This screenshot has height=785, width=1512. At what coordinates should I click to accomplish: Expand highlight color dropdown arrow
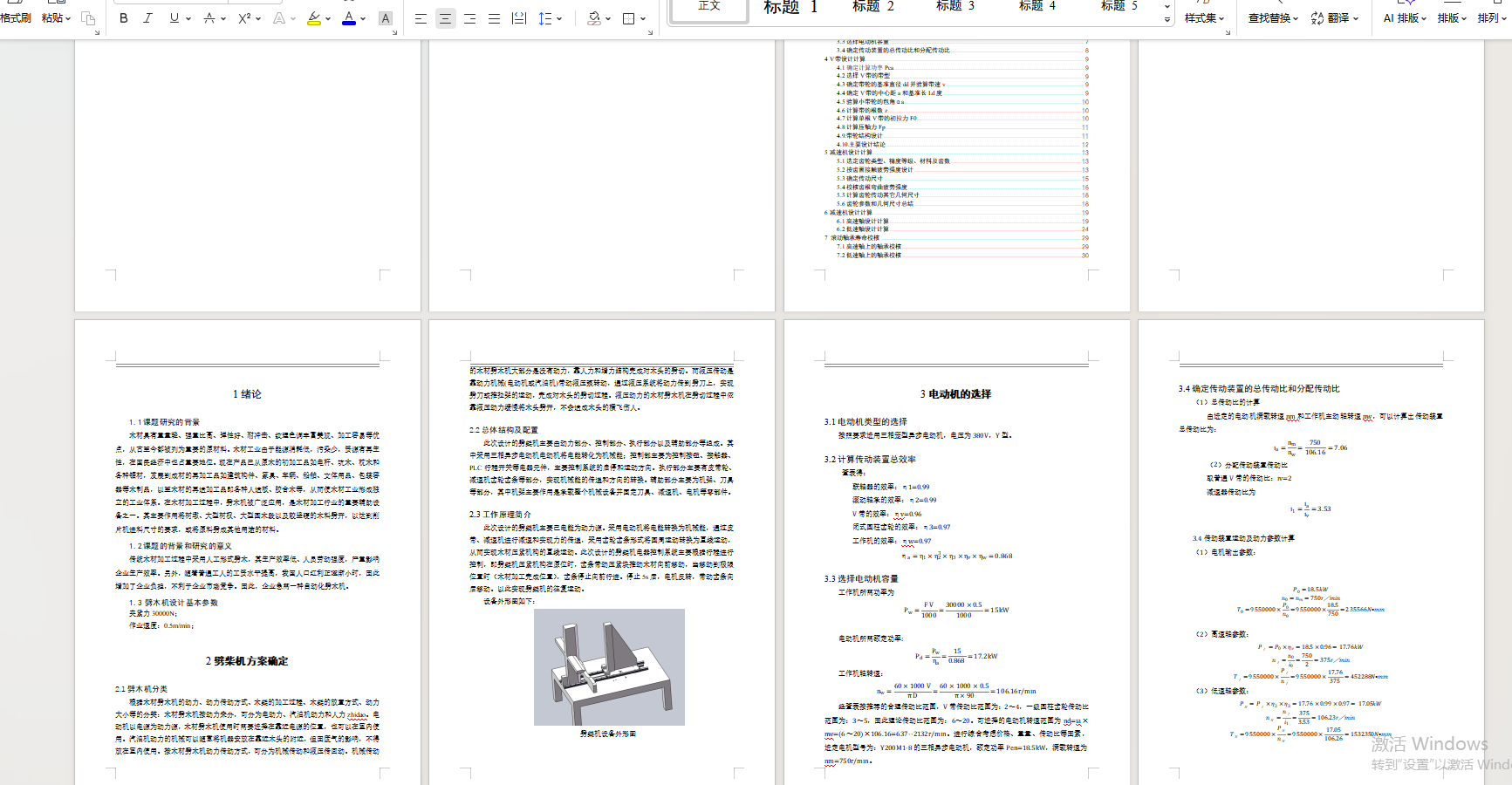point(329,19)
